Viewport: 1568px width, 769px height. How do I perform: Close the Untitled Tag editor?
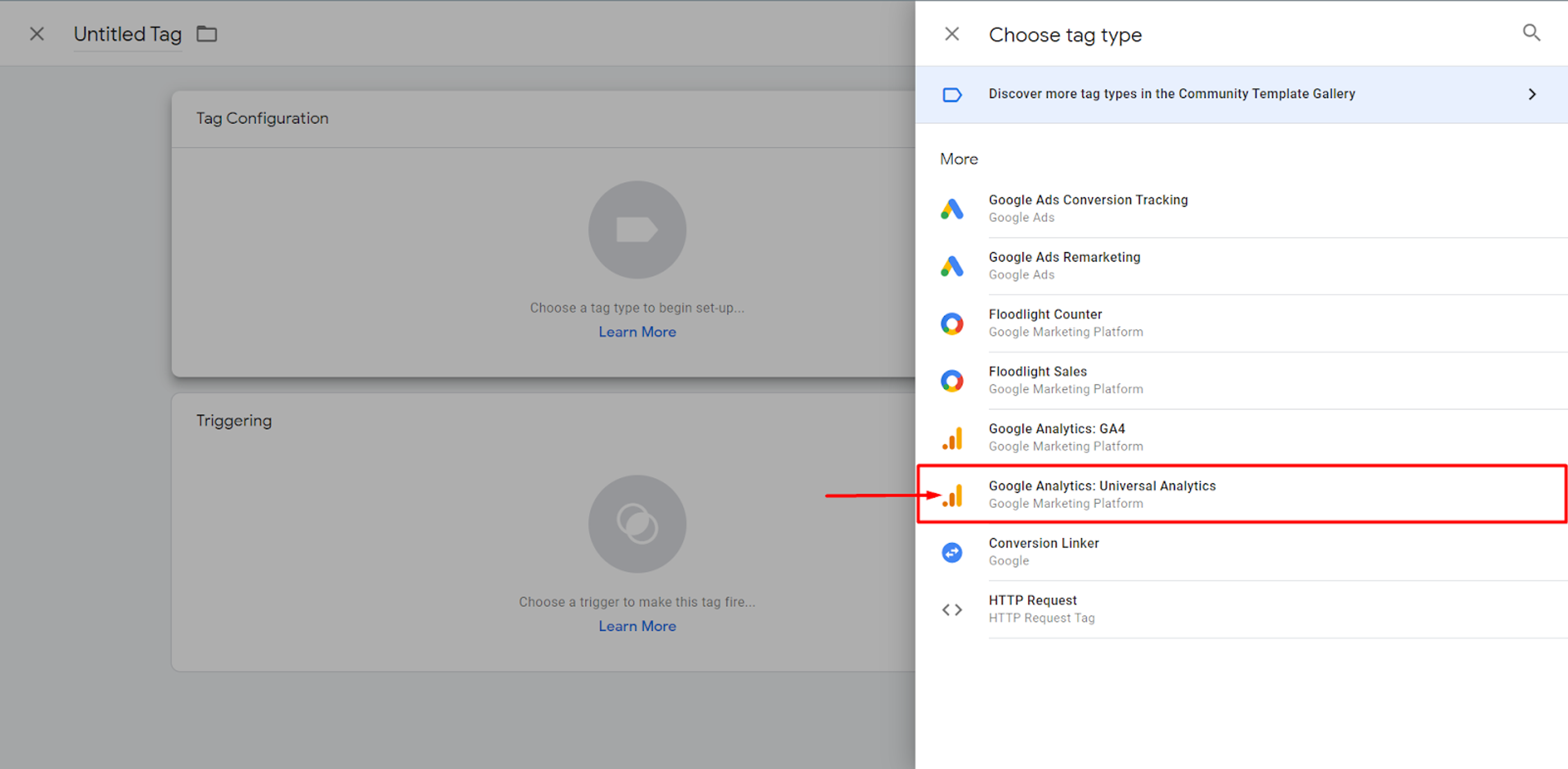pos(37,34)
